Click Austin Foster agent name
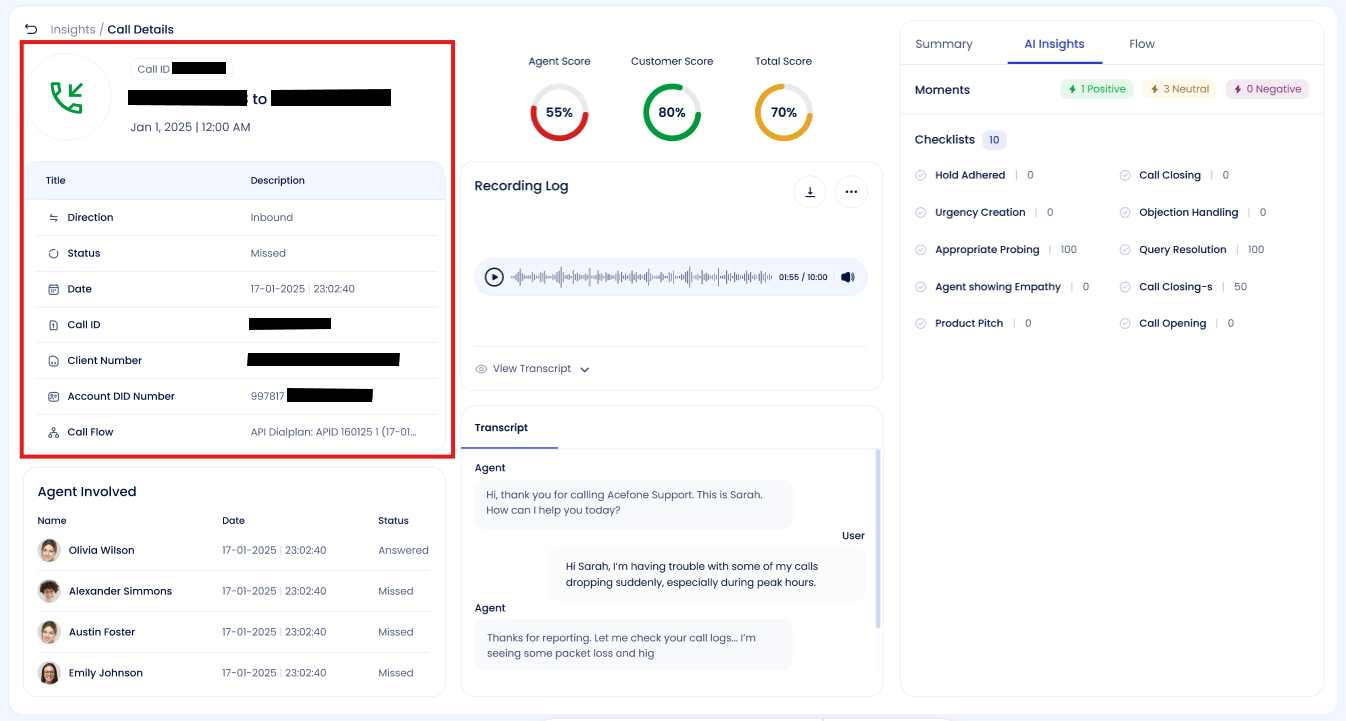Viewport: 1346px width, 721px height. [102, 632]
